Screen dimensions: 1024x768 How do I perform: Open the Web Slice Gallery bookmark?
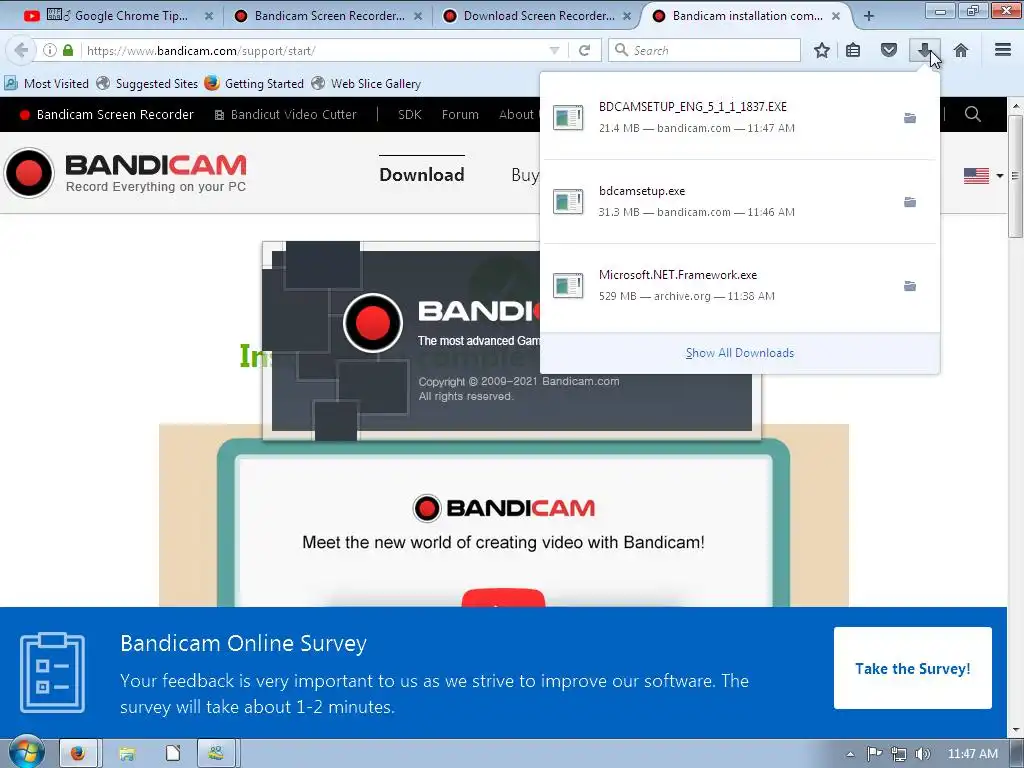[366, 84]
